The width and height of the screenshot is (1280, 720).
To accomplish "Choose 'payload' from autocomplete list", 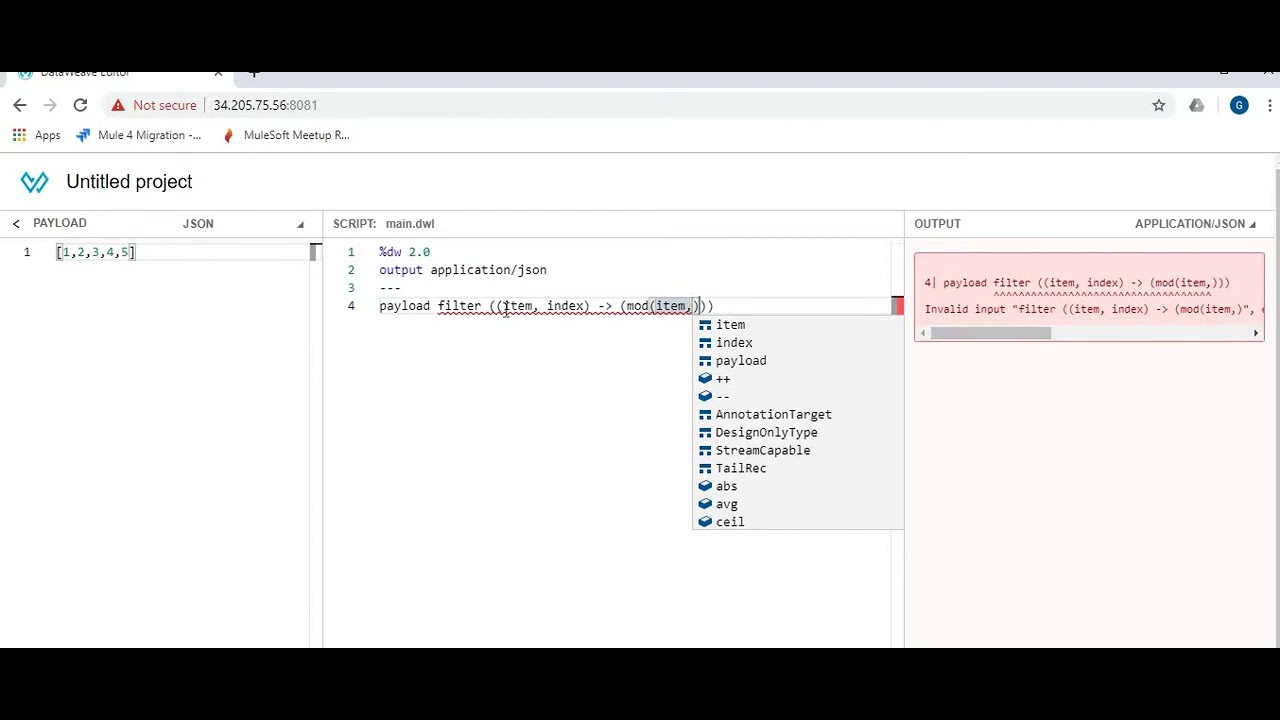I will pos(797,361).
